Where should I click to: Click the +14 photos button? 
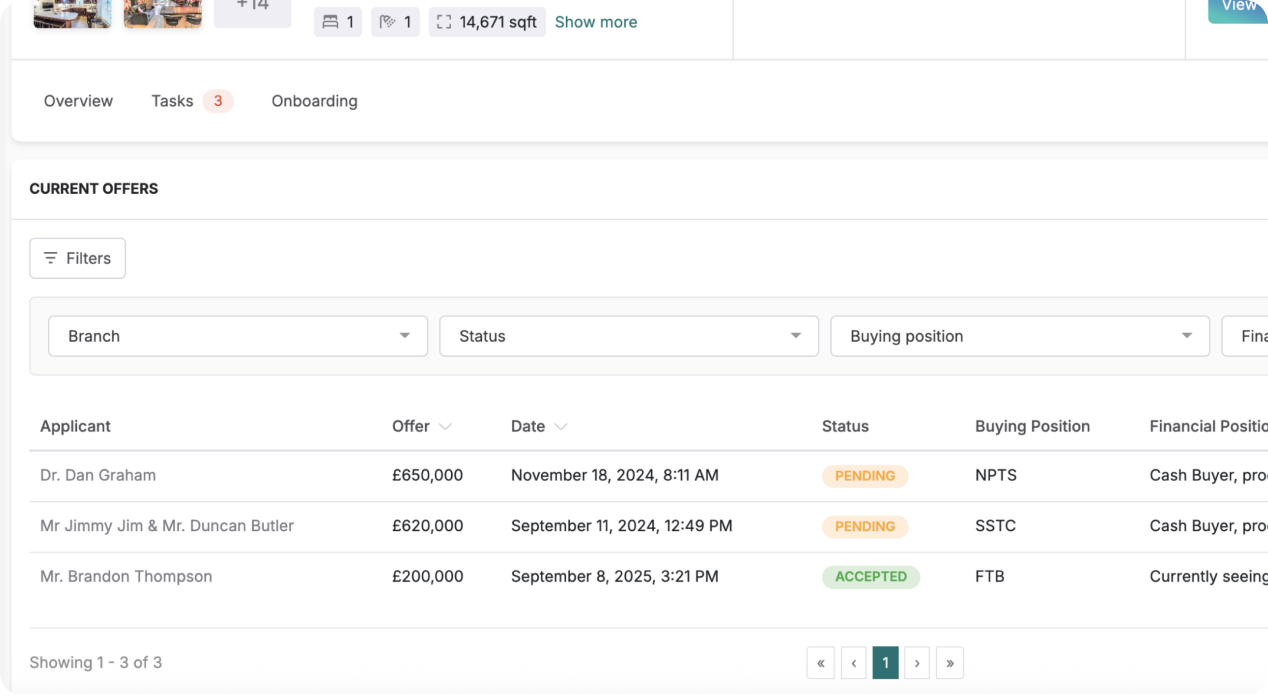(x=252, y=8)
